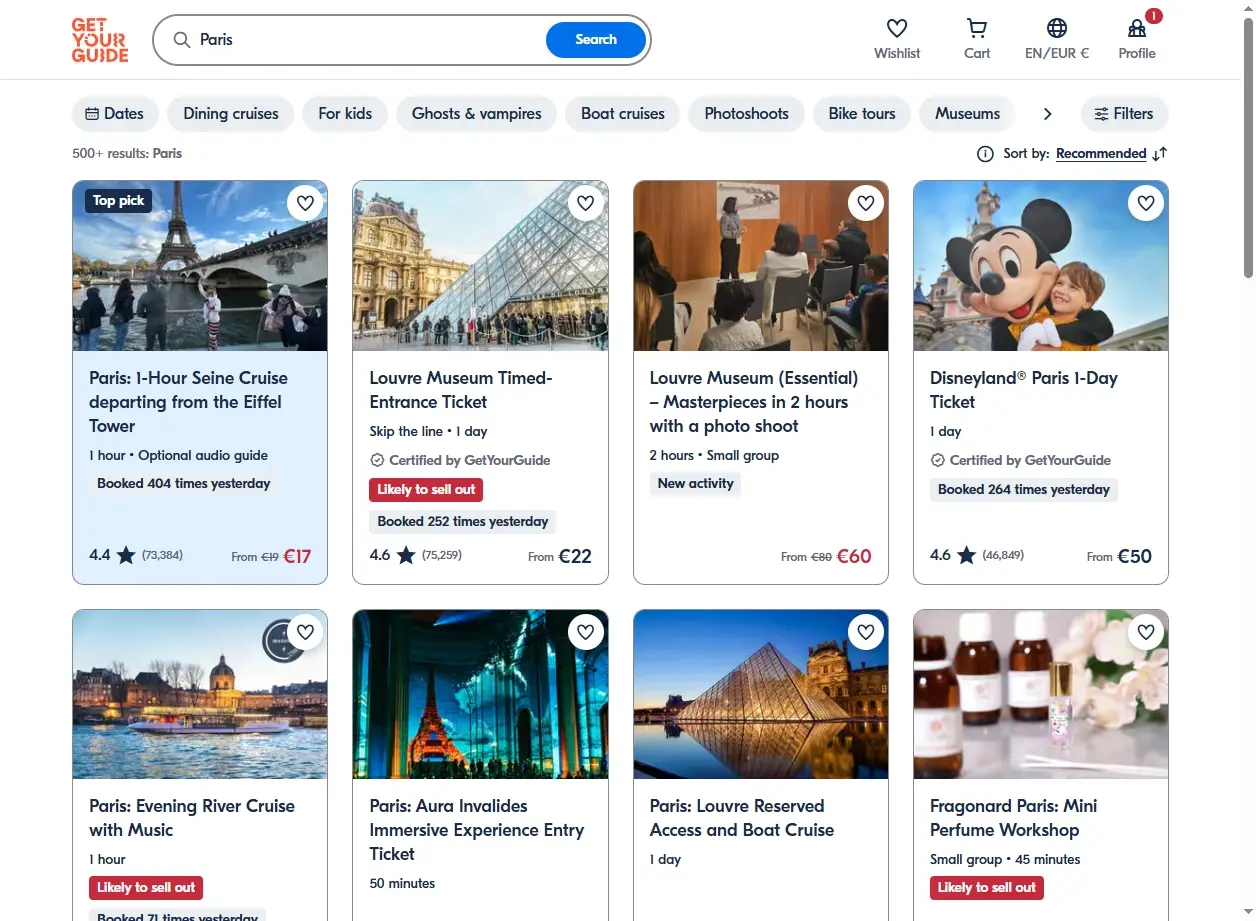Screen dimensions: 1256x921
Task: Click Booked 264 times yesterday label
Action: (1024, 490)
